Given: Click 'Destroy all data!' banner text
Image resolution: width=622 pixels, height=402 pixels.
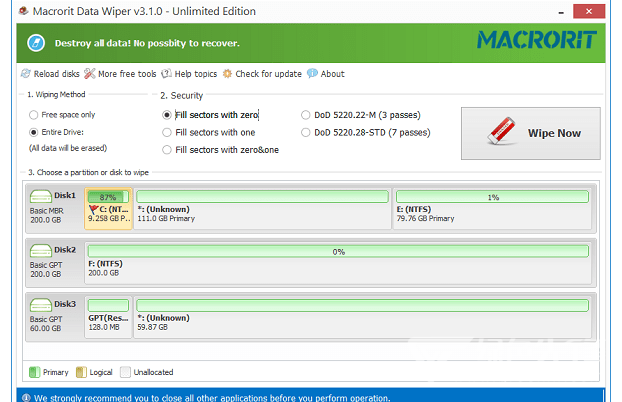Looking at the screenshot, I should point(147,43).
